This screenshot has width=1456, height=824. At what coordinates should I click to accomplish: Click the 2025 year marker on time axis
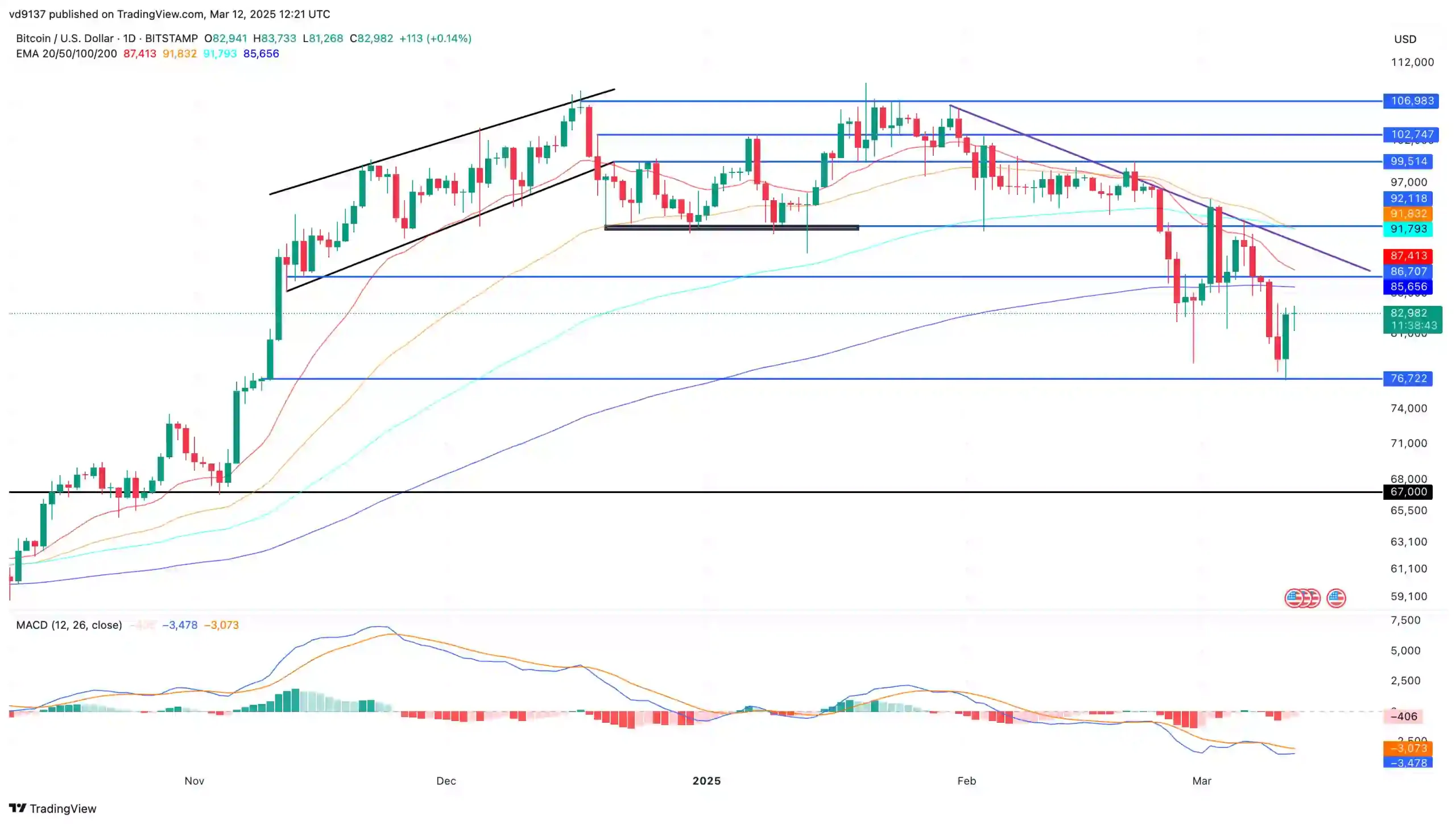coord(706,781)
